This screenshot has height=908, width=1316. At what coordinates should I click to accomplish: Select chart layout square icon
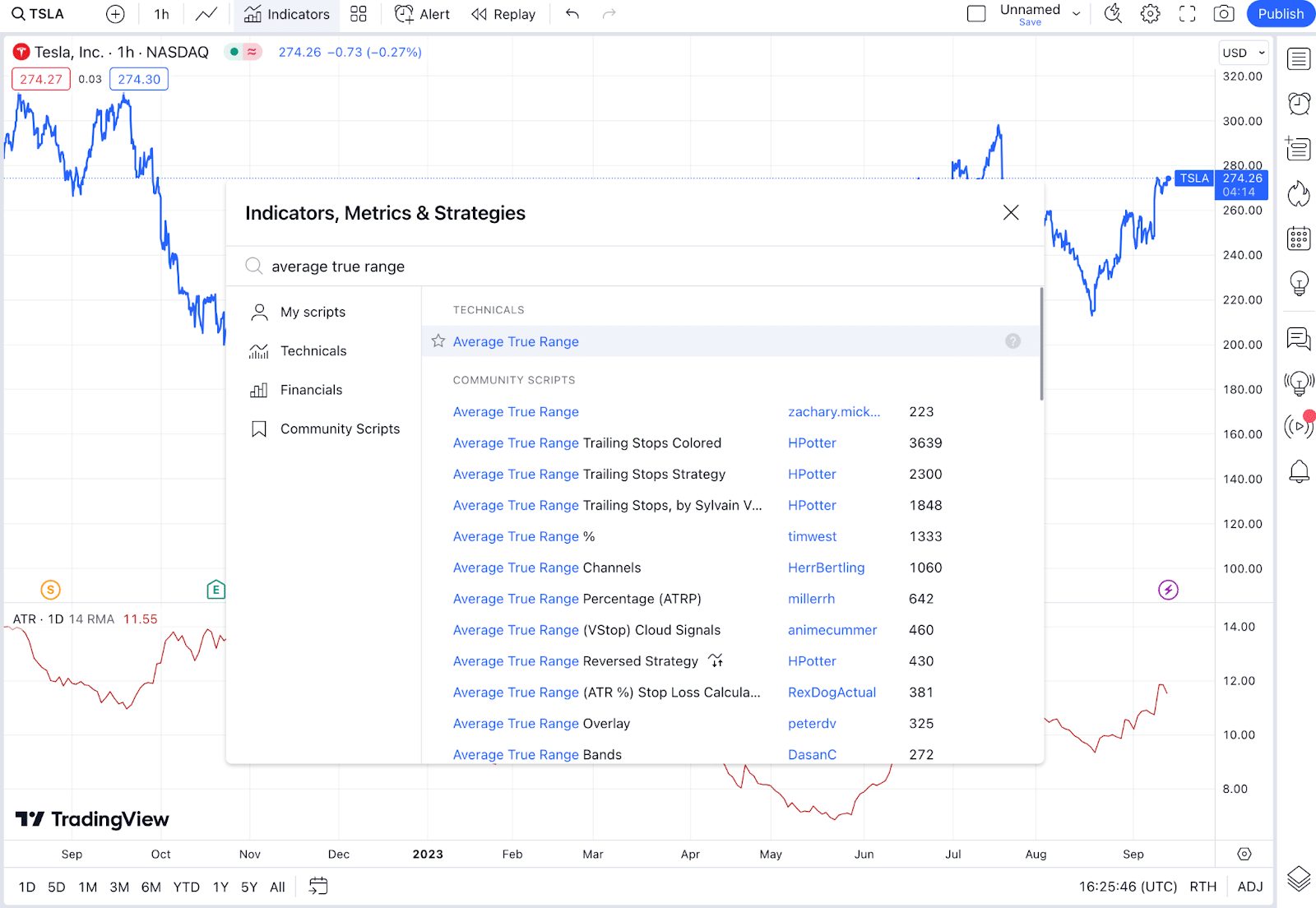(x=976, y=14)
